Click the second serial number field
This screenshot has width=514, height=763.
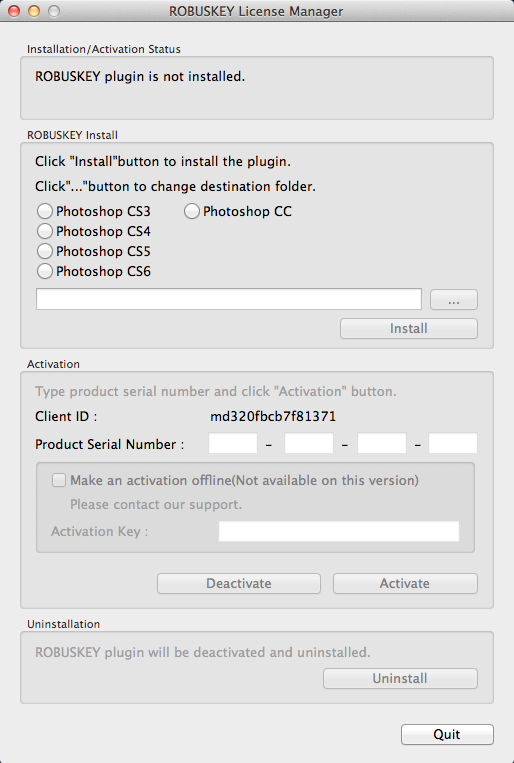tap(309, 443)
